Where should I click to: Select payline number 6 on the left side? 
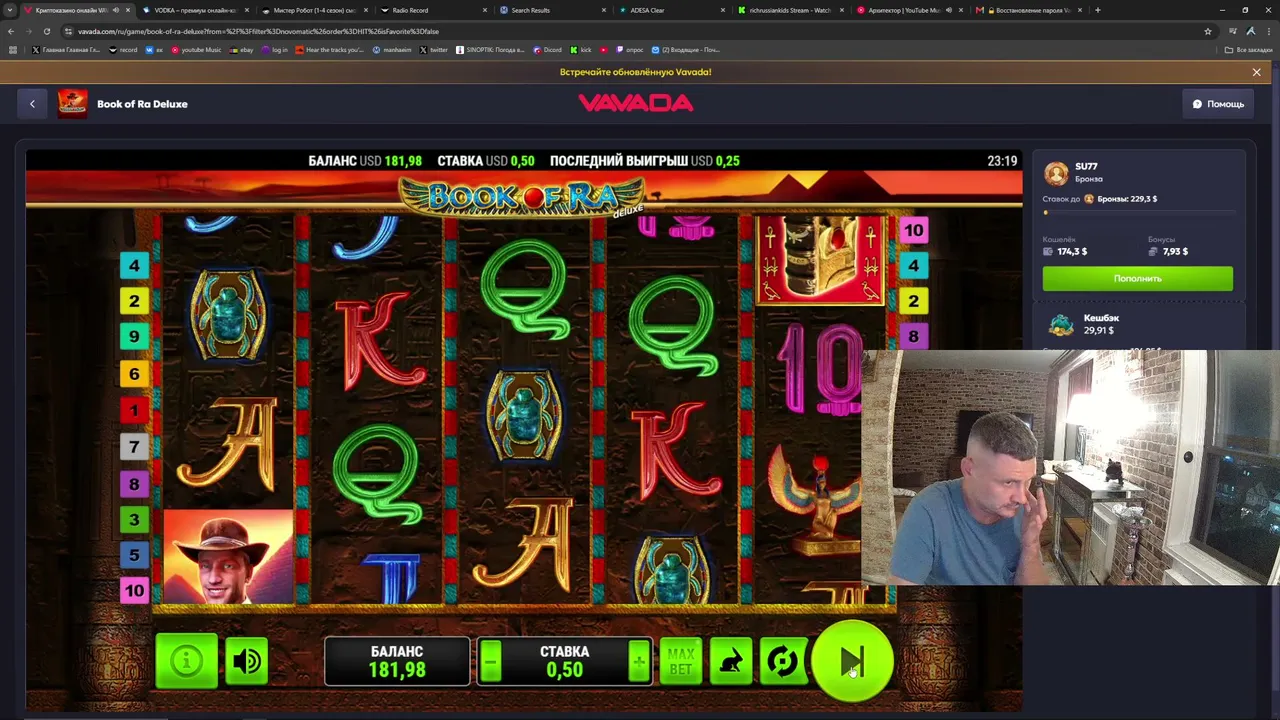pyautogui.click(x=134, y=374)
